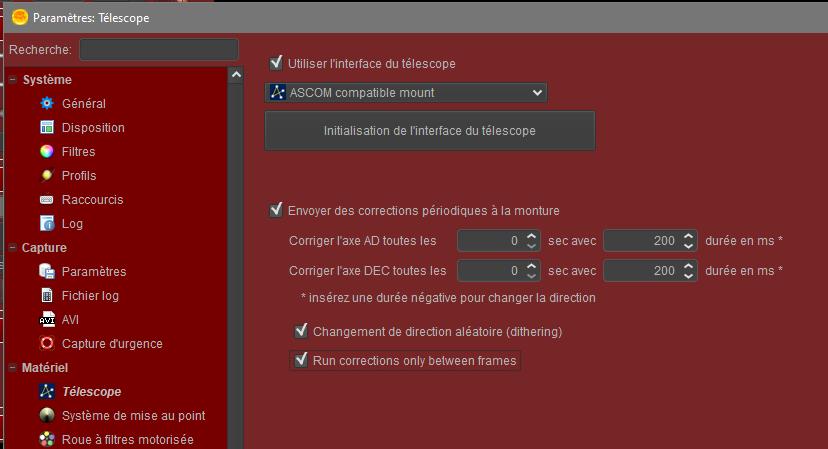Screen dimensions: 828x449
Task: Open the Disposition settings page
Action: pyautogui.click(x=93, y=127)
